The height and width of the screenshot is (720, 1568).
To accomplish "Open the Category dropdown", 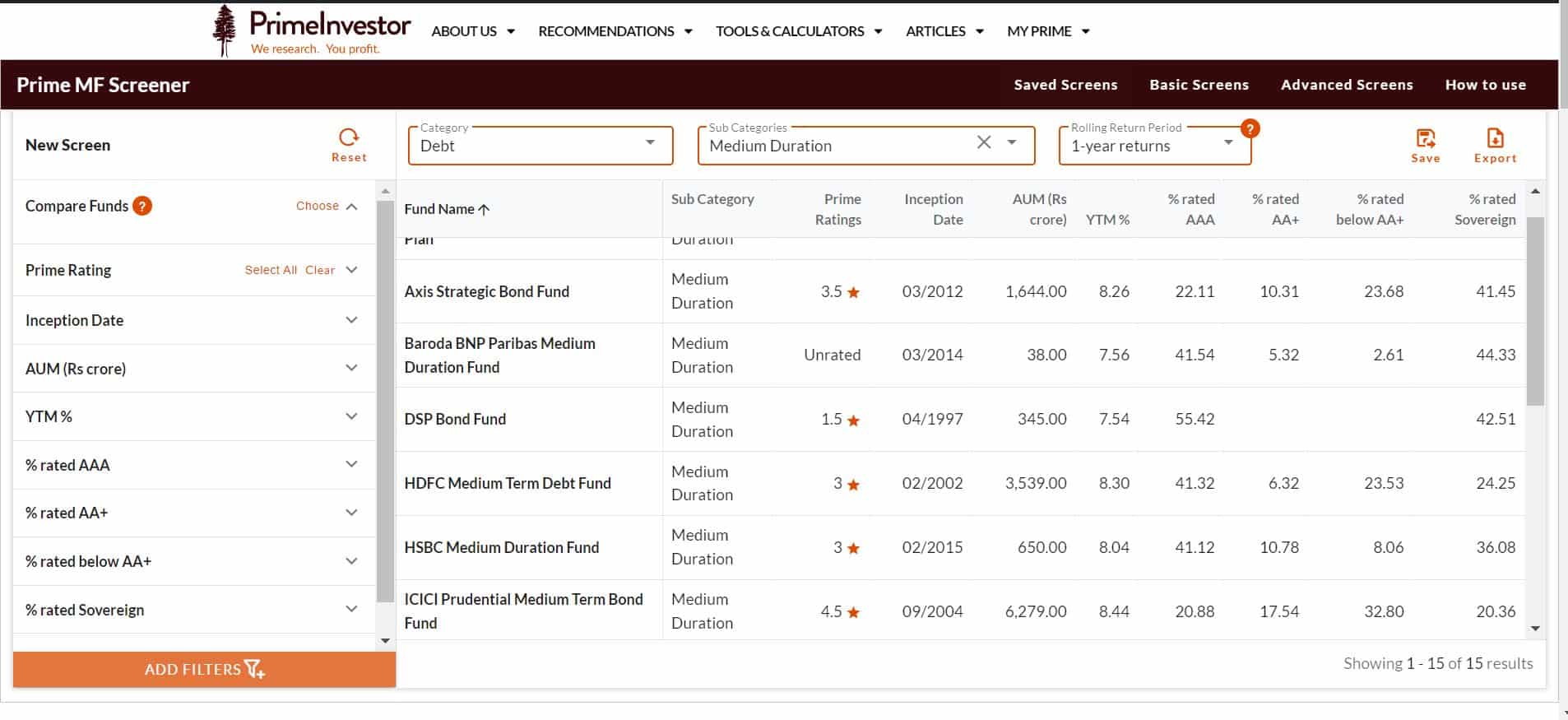I will [540, 146].
